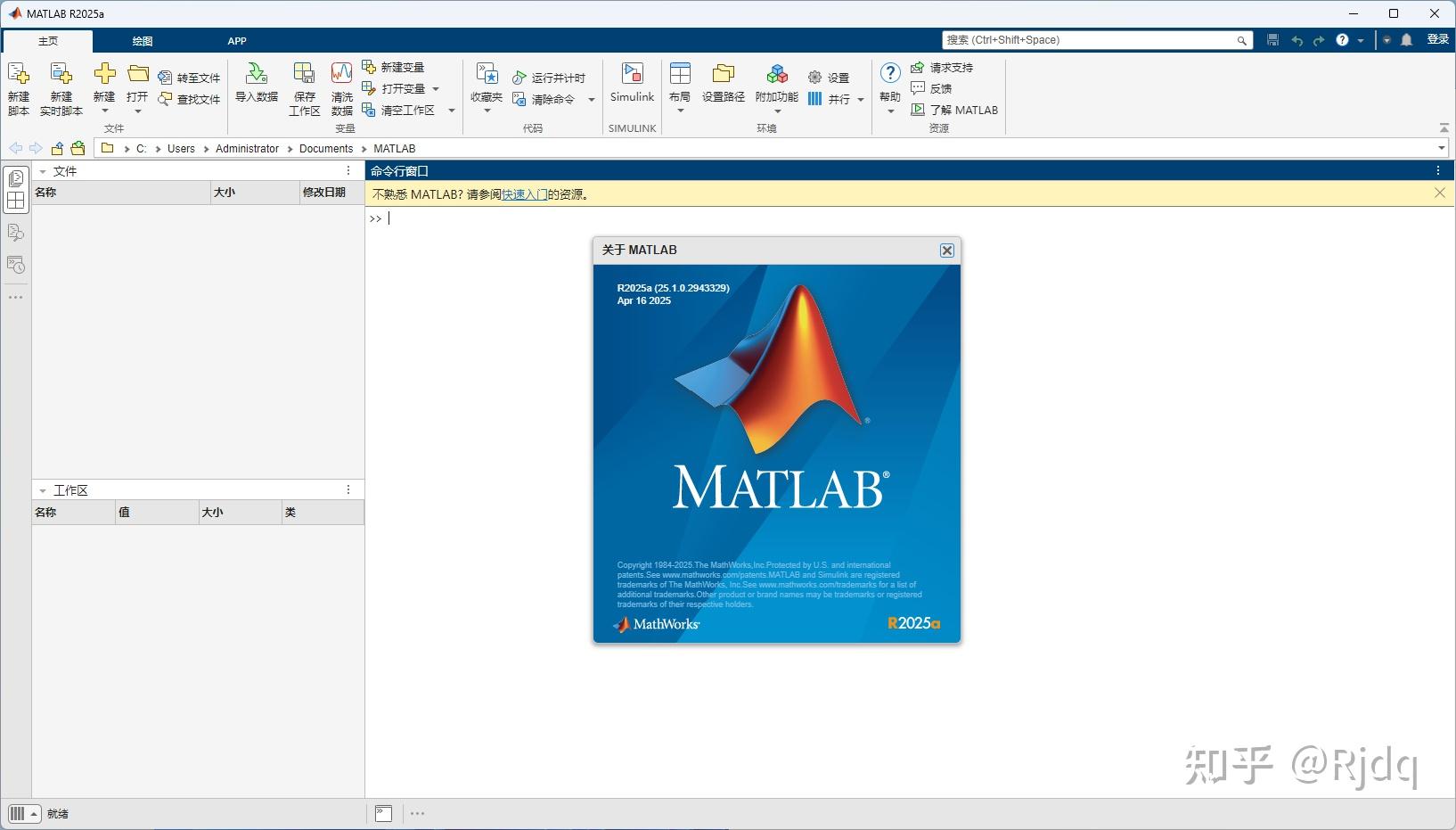Switch to the APP ribbon tab
The width and height of the screenshot is (1456, 830).
coord(237,40)
